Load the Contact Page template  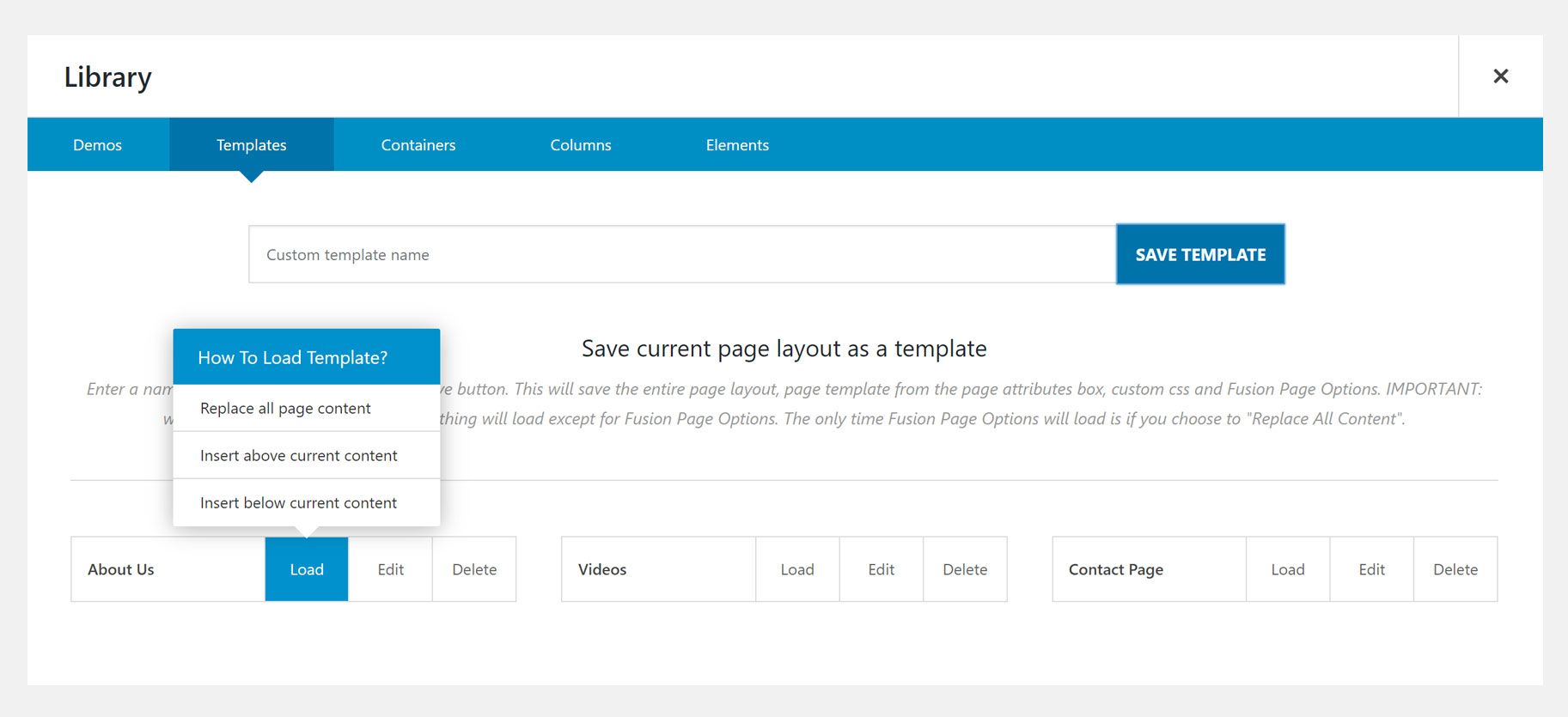point(1288,569)
